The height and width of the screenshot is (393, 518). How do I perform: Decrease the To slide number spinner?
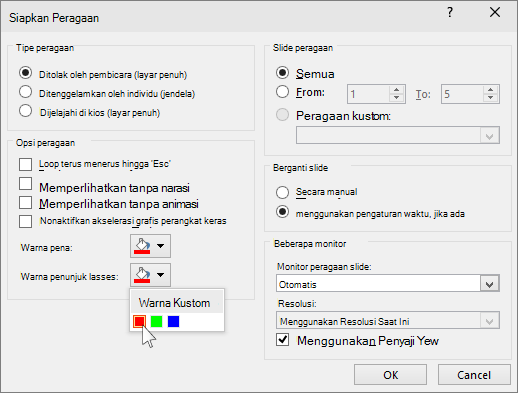(x=490, y=98)
